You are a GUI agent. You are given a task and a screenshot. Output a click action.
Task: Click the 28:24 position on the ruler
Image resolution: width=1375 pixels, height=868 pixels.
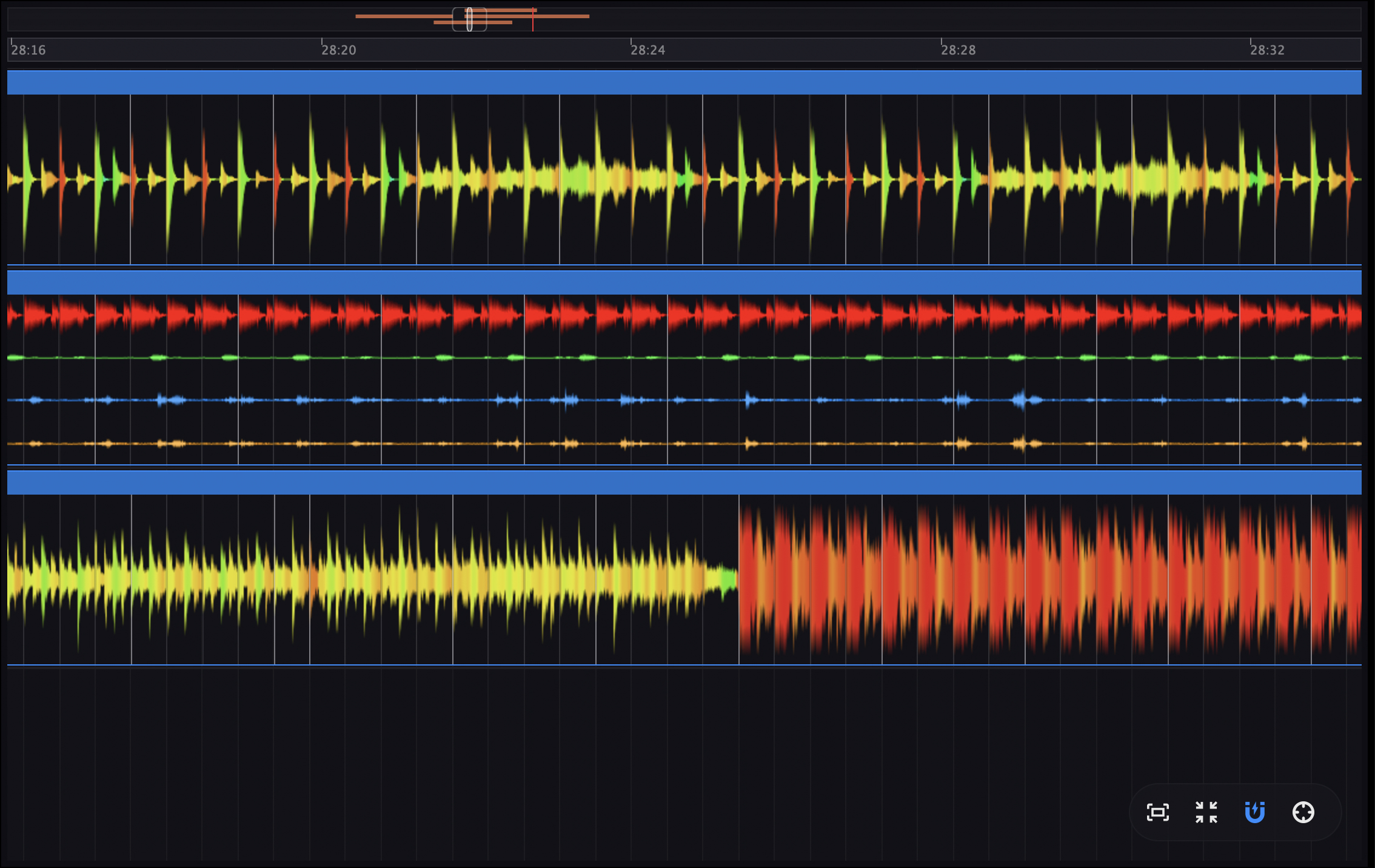pyautogui.click(x=647, y=51)
